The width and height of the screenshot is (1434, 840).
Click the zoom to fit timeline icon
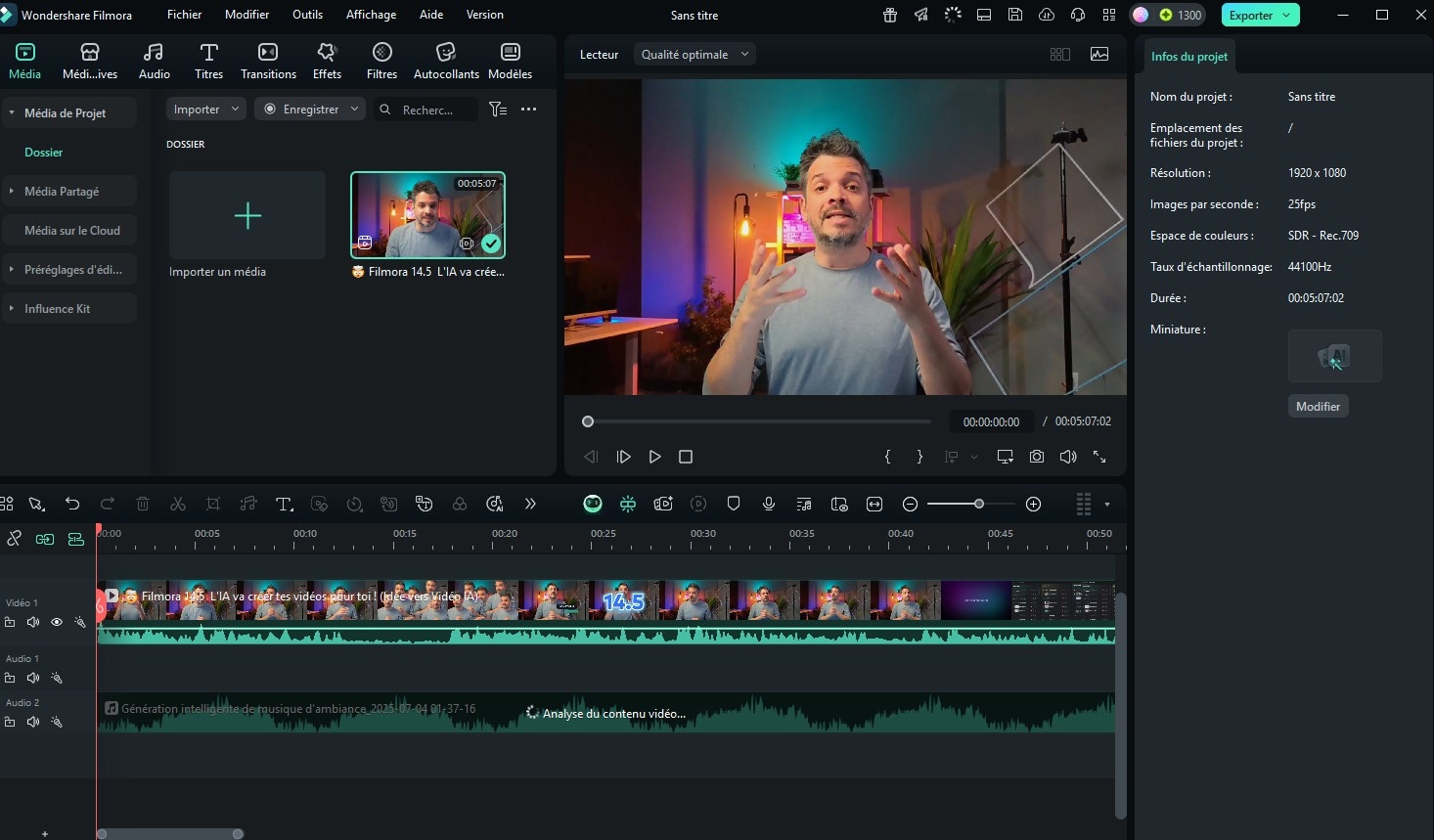pyautogui.click(x=874, y=504)
